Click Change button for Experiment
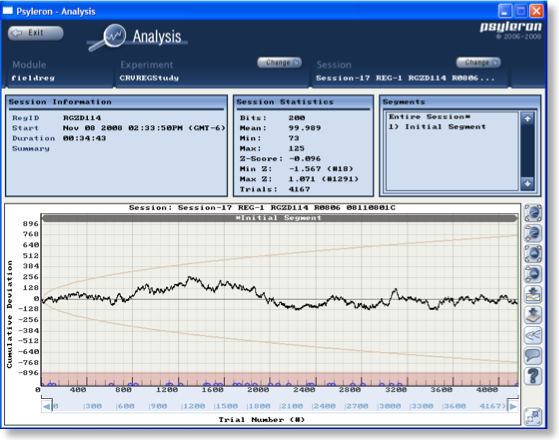Screen dimensions: 559x440 (x=280, y=62)
